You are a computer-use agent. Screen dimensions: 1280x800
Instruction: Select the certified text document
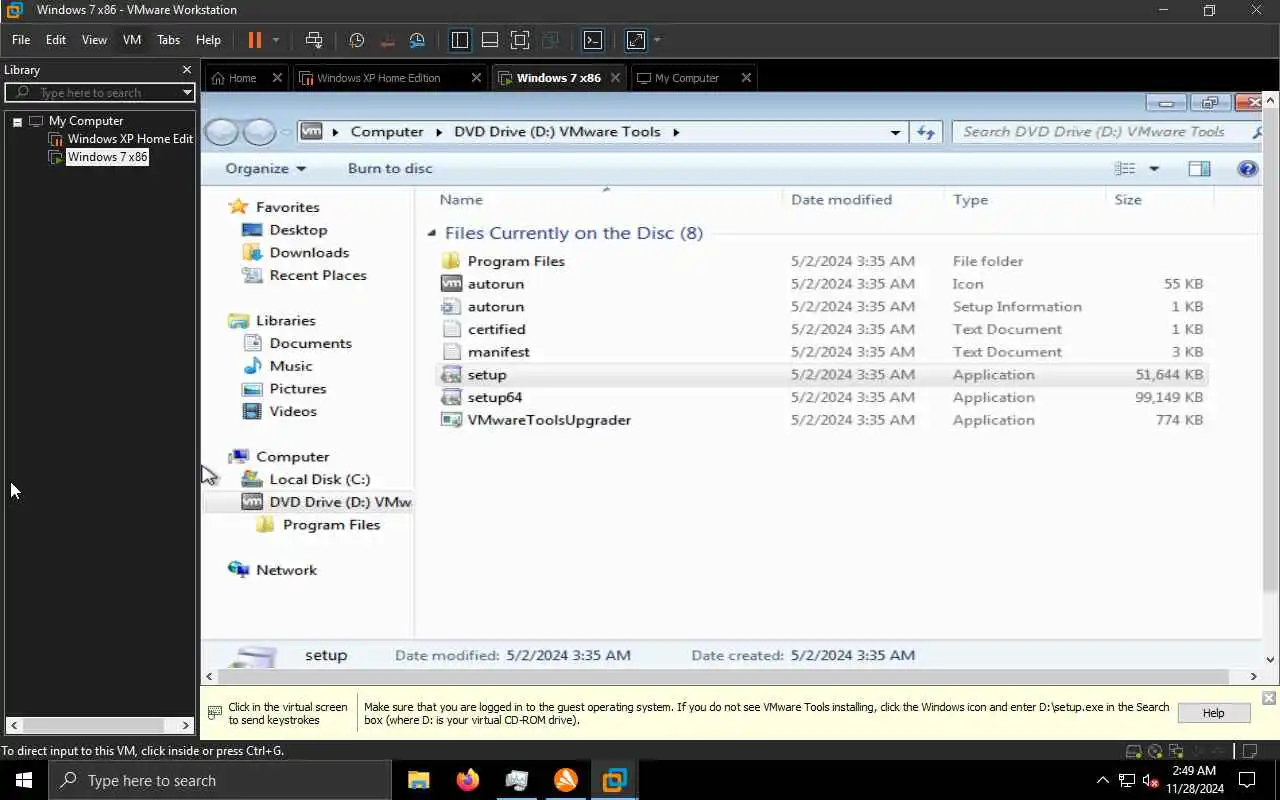tap(821, 329)
